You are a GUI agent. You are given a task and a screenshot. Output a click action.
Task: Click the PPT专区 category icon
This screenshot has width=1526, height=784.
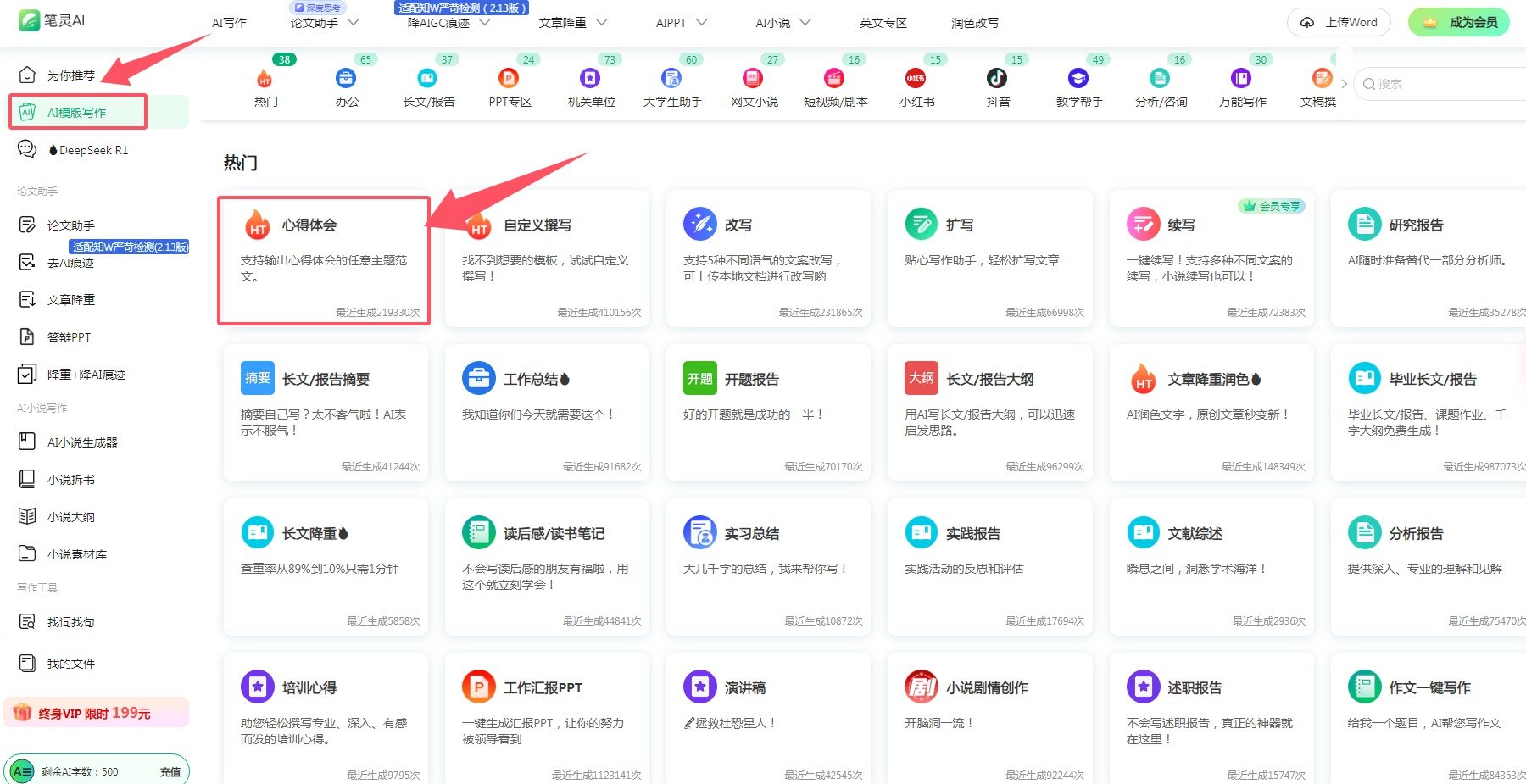pos(509,79)
